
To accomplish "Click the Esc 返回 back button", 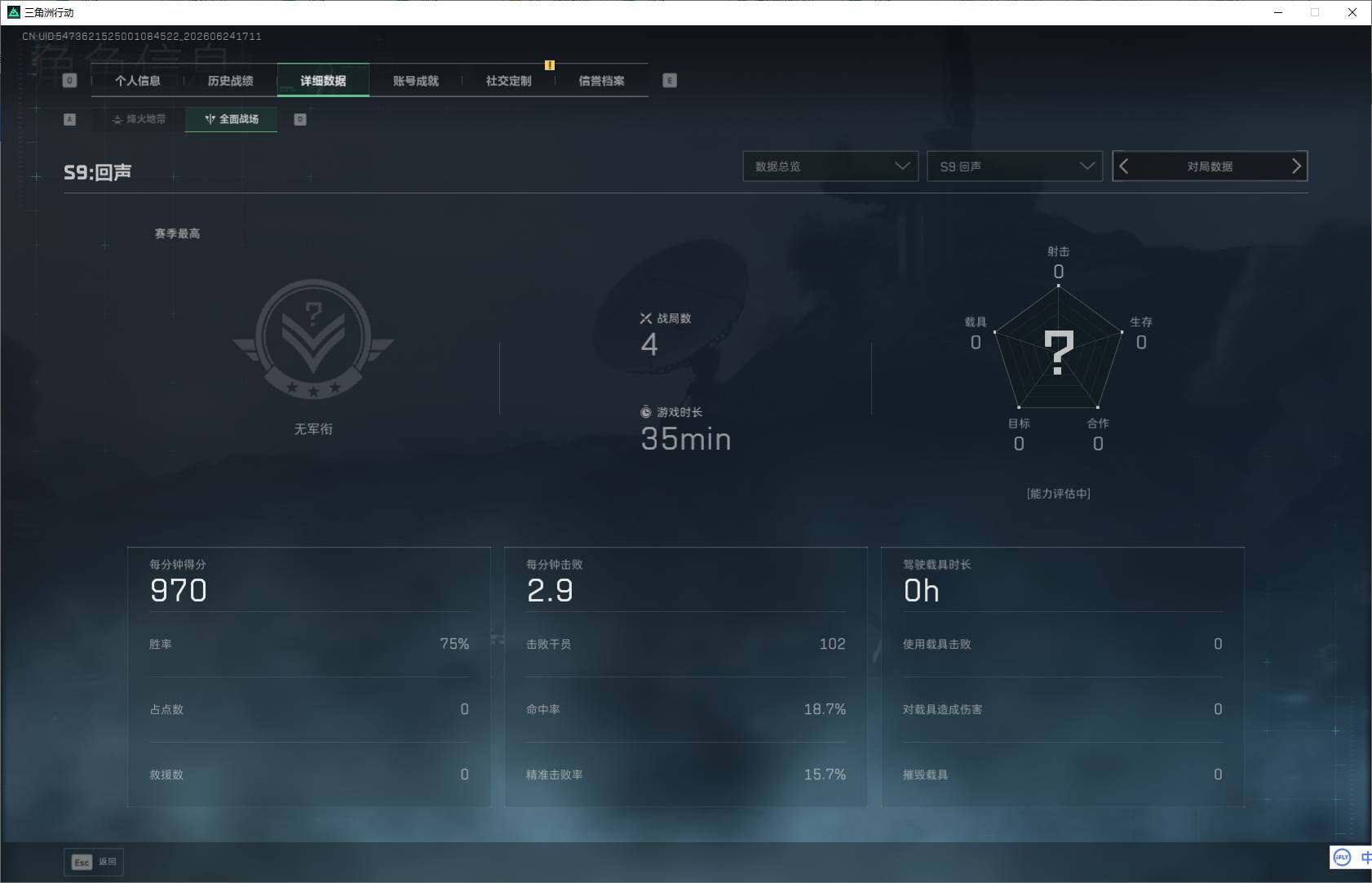I will pos(94,862).
